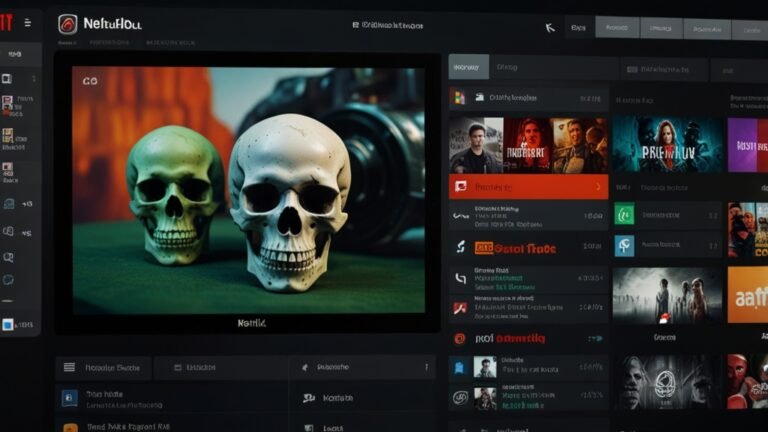Open the dark thumbnail showing pale faces
Image resolution: width=768 pixels, height=432 pixels.
point(667,383)
